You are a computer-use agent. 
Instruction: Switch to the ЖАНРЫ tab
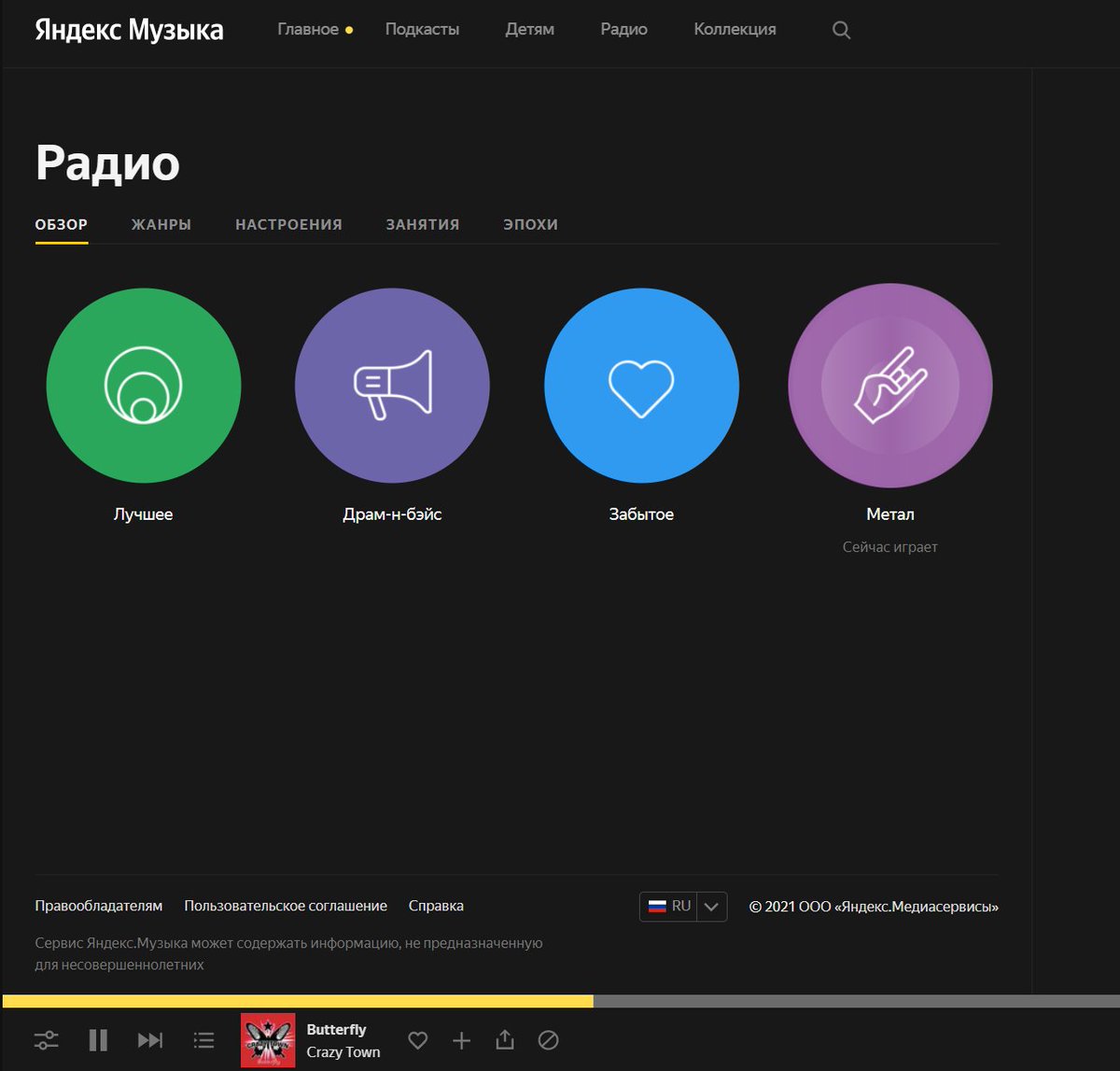click(161, 224)
